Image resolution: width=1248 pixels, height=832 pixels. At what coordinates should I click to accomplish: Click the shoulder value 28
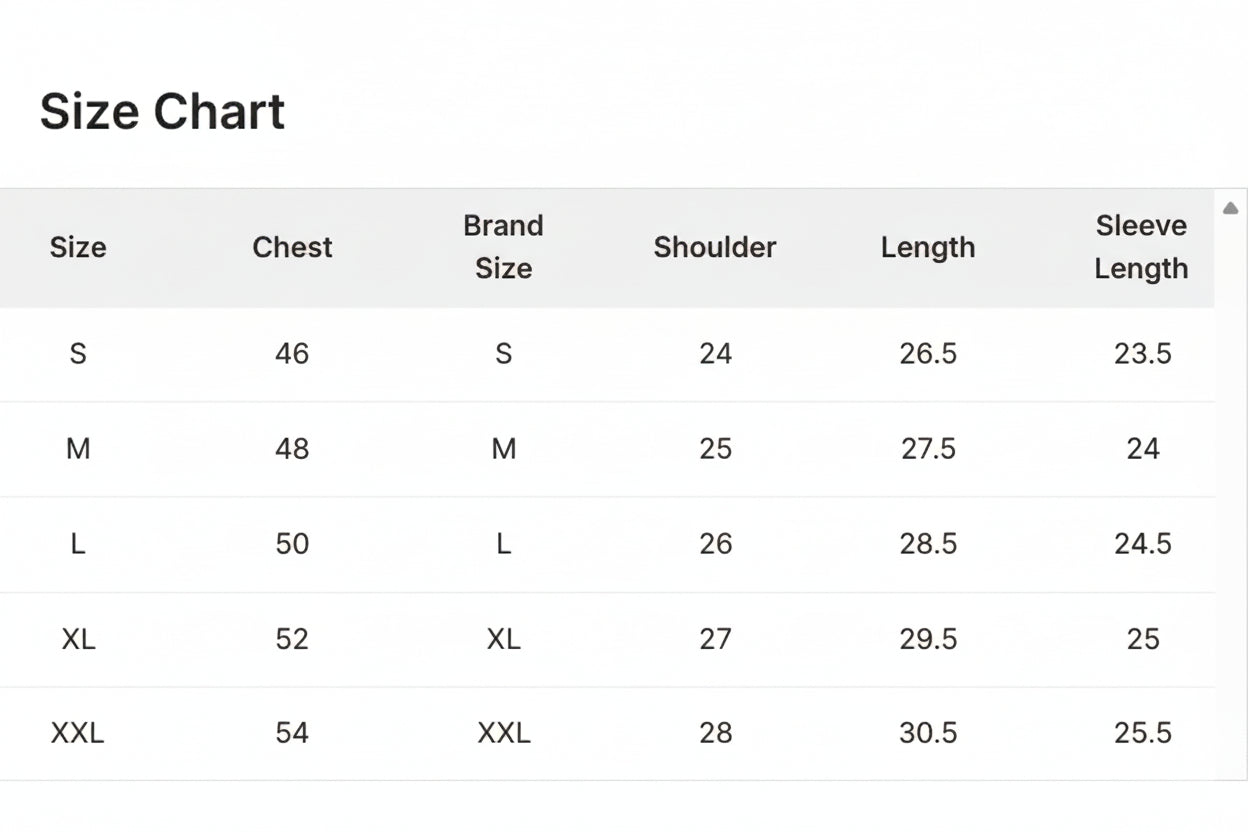(716, 733)
